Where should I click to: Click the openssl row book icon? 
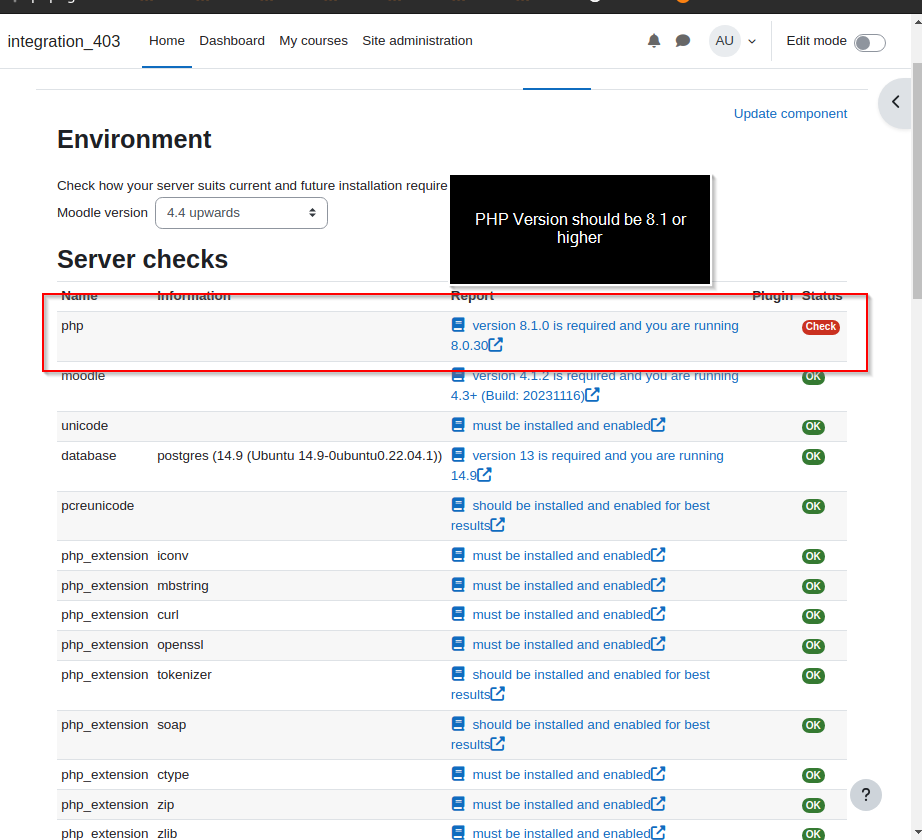458,644
